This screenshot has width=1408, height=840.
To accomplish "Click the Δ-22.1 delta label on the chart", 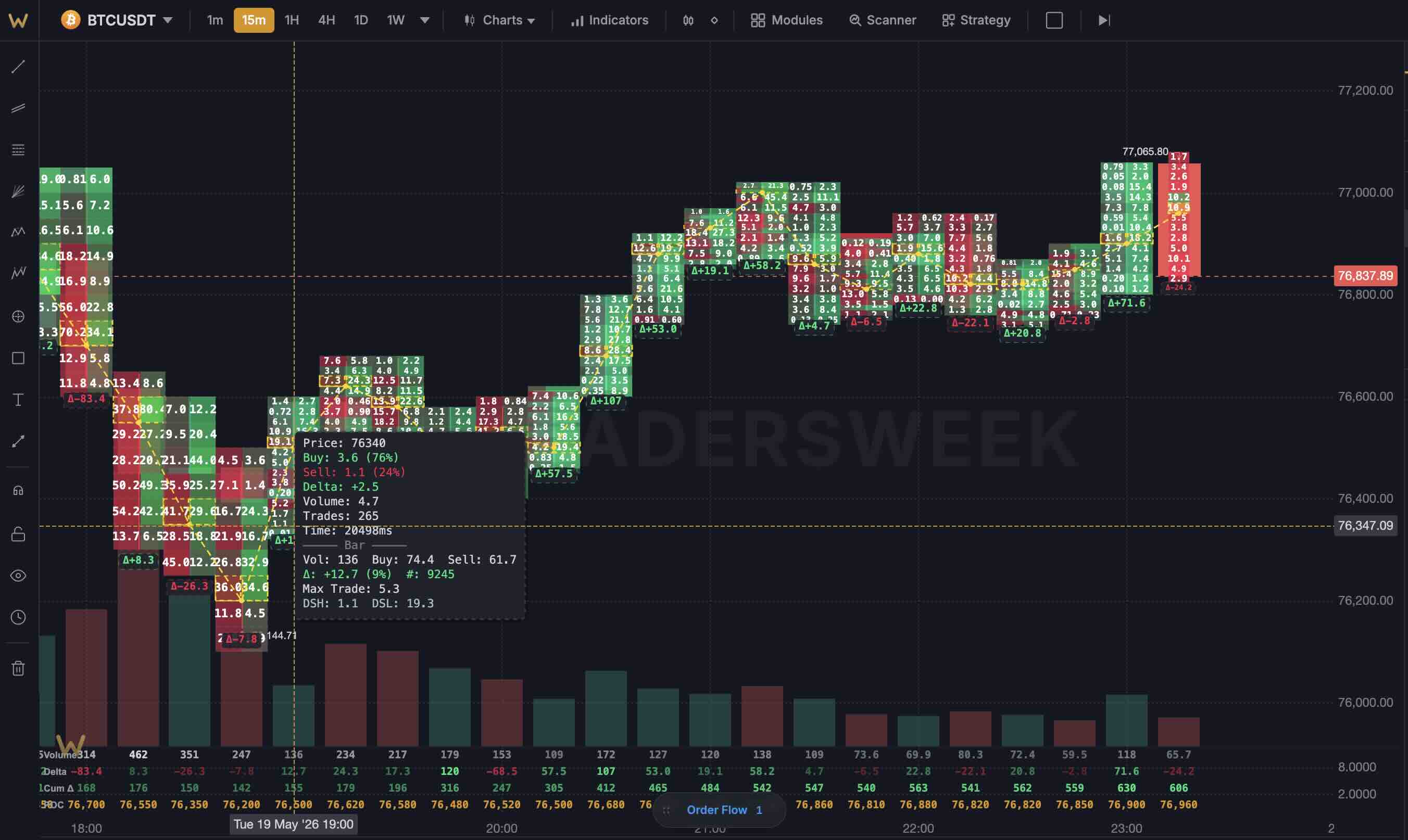I will point(970,323).
